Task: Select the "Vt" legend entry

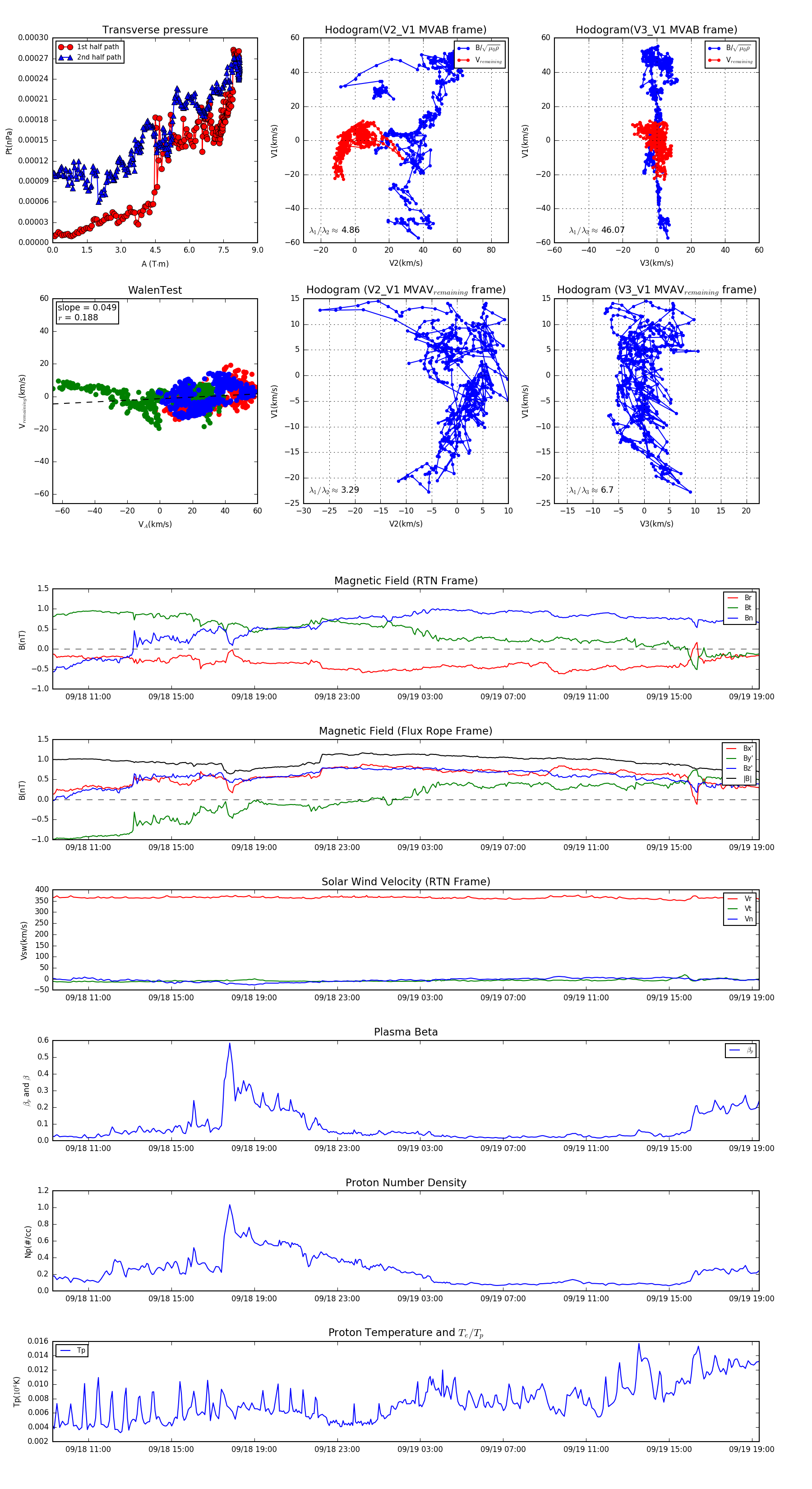Action: click(x=740, y=909)
